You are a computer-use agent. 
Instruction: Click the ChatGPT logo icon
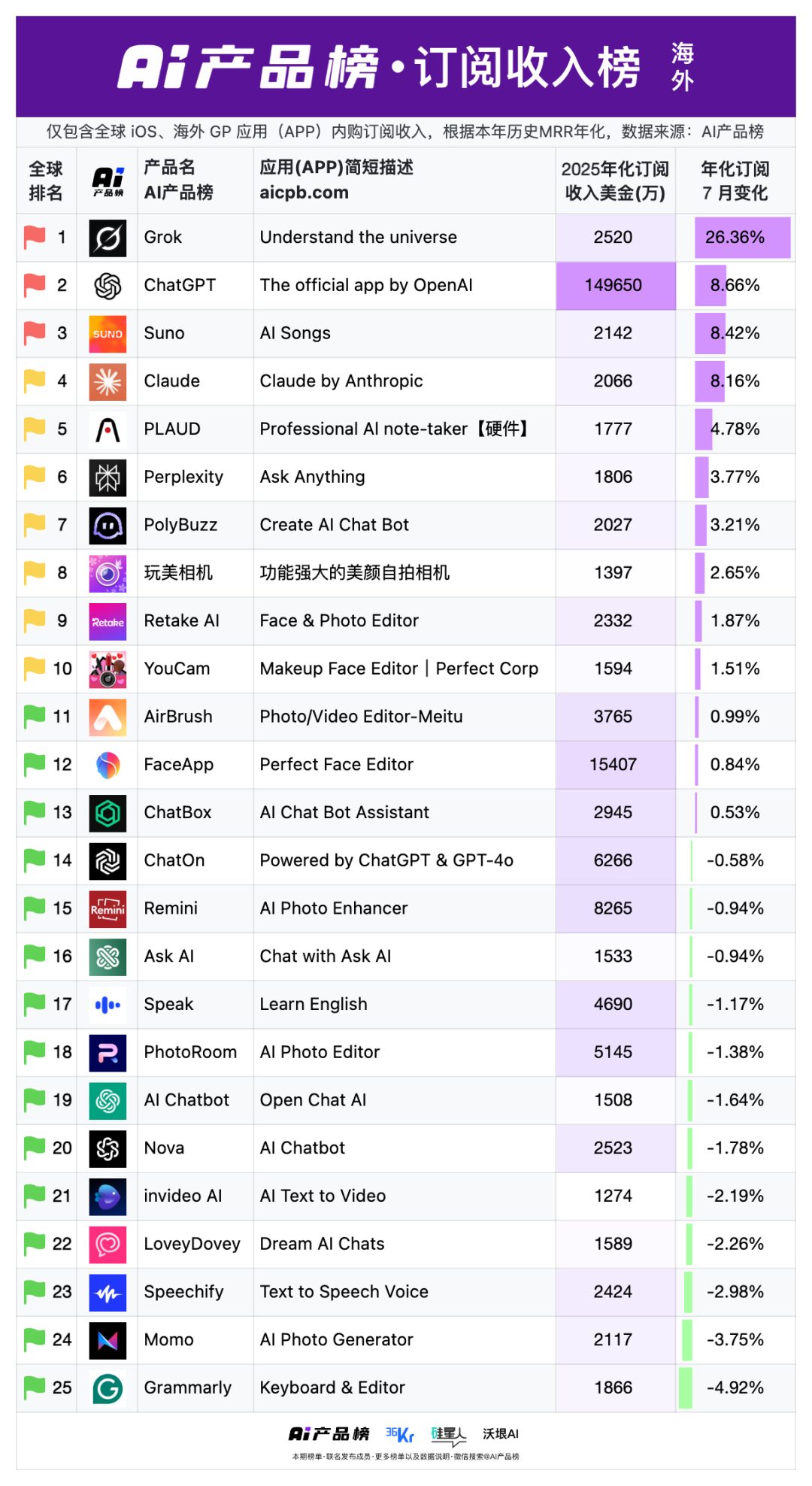pos(108,286)
